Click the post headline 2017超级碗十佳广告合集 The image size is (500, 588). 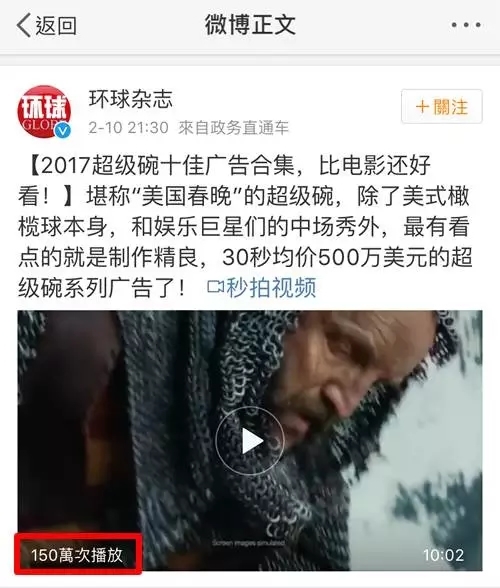tap(168, 165)
